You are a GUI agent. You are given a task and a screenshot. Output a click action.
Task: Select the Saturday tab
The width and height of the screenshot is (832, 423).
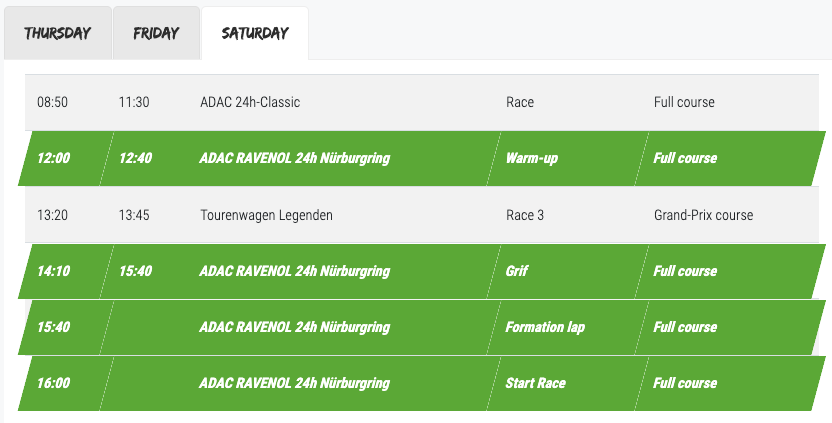click(255, 33)
